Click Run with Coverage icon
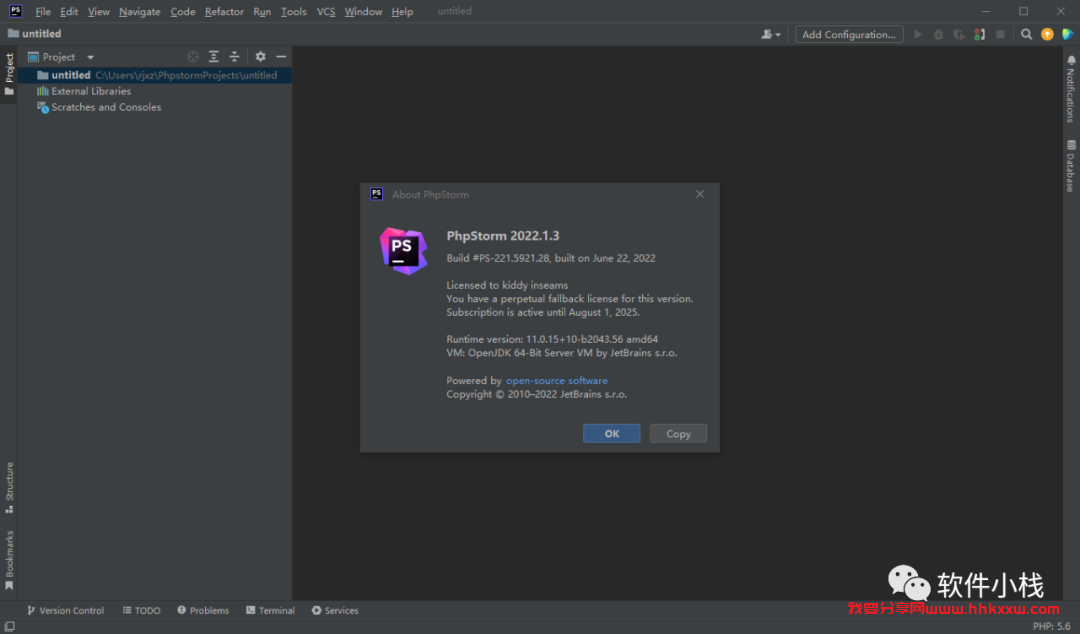Image resolution: width=1080 pixels, height=634 pixels. (x=959, y=34)
